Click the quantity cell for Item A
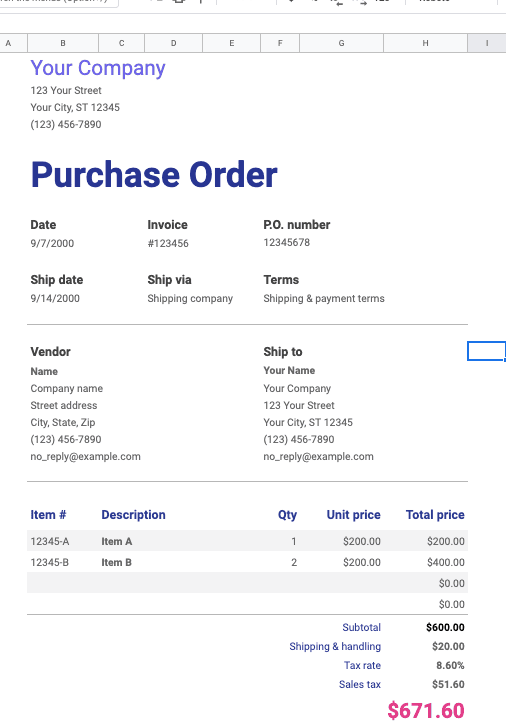This screenshot has width=506, height=726. (x=294, y=541)
